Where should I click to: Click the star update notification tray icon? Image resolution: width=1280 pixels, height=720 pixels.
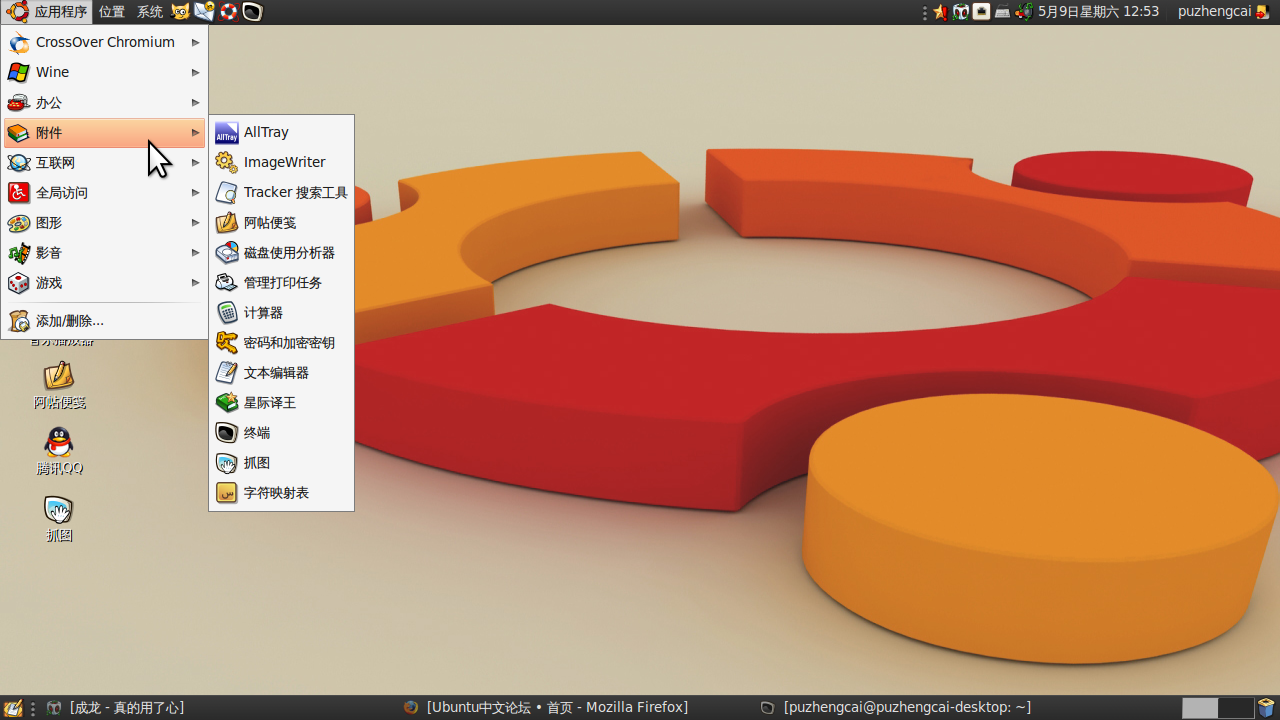(x=940, y=12)
